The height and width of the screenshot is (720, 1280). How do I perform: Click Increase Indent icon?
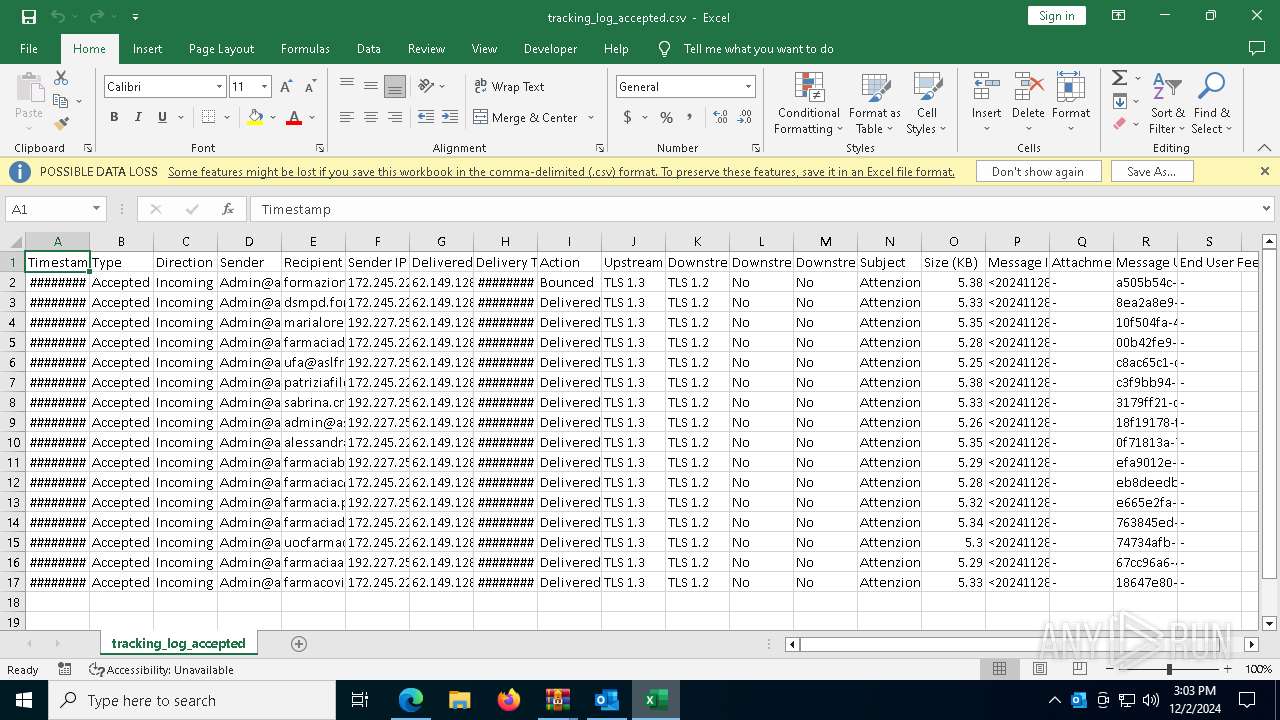[x=450, y=117]
